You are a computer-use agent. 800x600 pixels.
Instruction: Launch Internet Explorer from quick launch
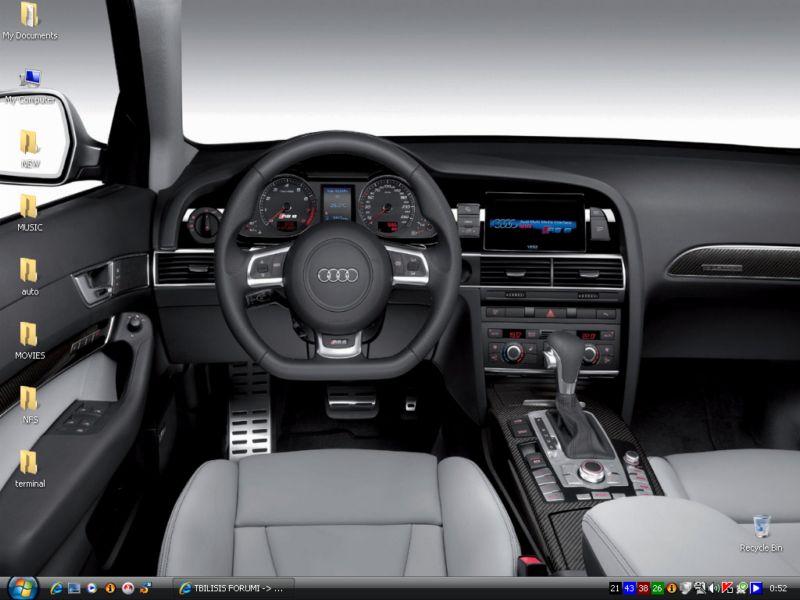(x=56, y=588)
